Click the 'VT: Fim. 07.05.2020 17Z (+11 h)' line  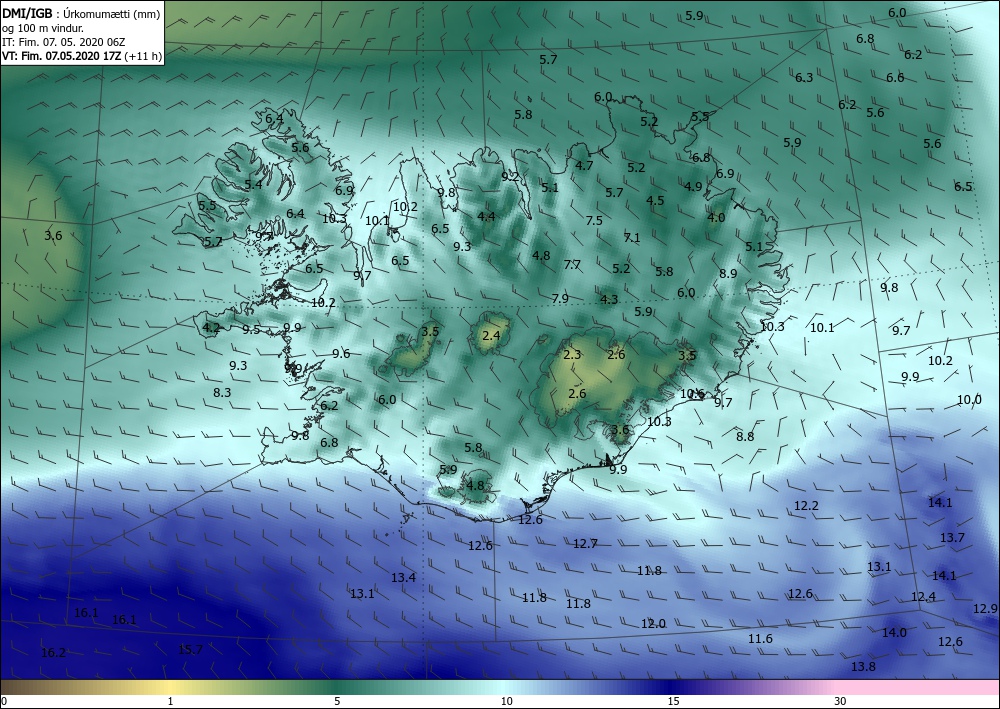point(82,56)
